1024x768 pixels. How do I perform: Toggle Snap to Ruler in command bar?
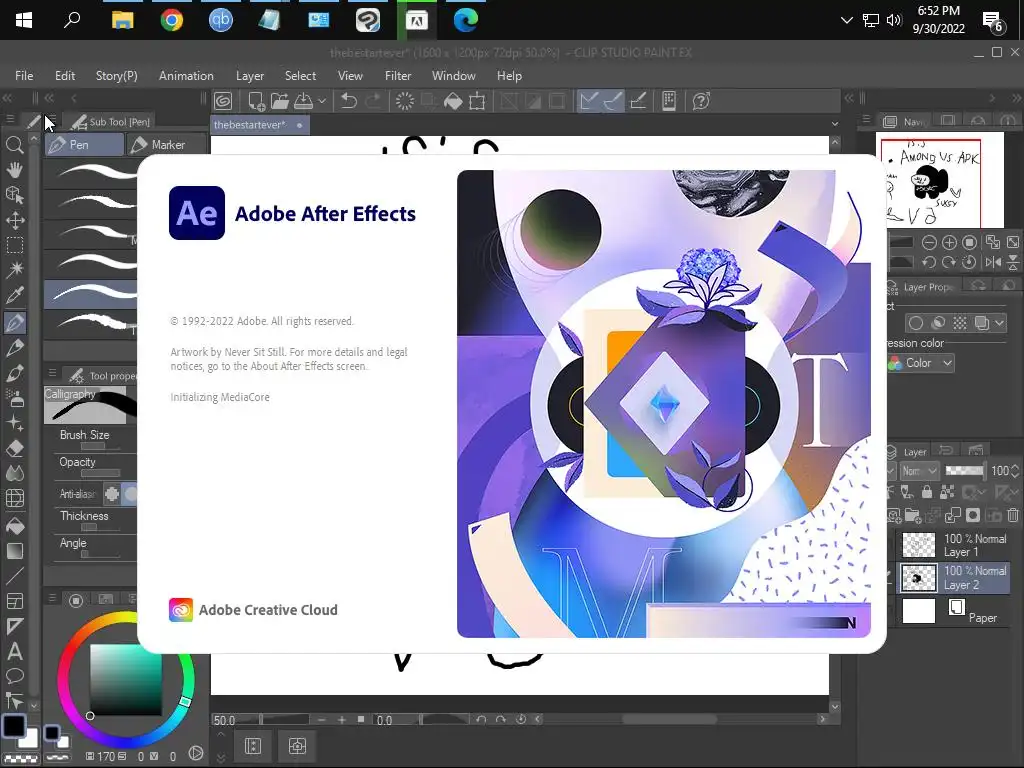coord(589,101)
